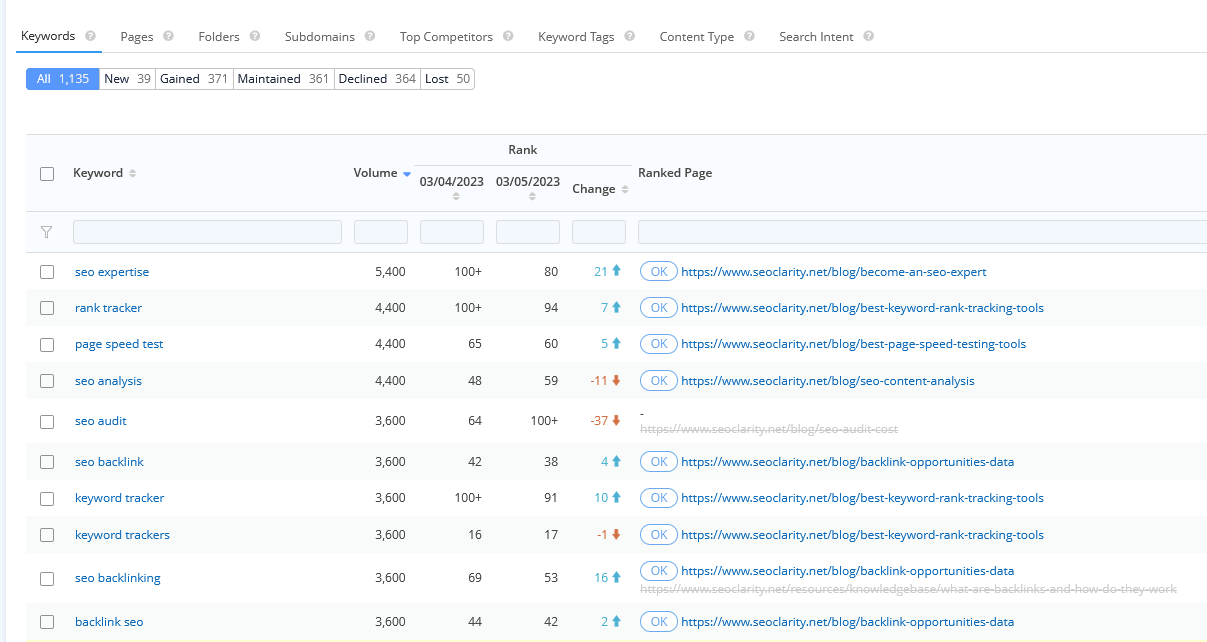Filter by Lost 50 keywords
This screenshot has height=642, width=1207.
tap(447, 79)
